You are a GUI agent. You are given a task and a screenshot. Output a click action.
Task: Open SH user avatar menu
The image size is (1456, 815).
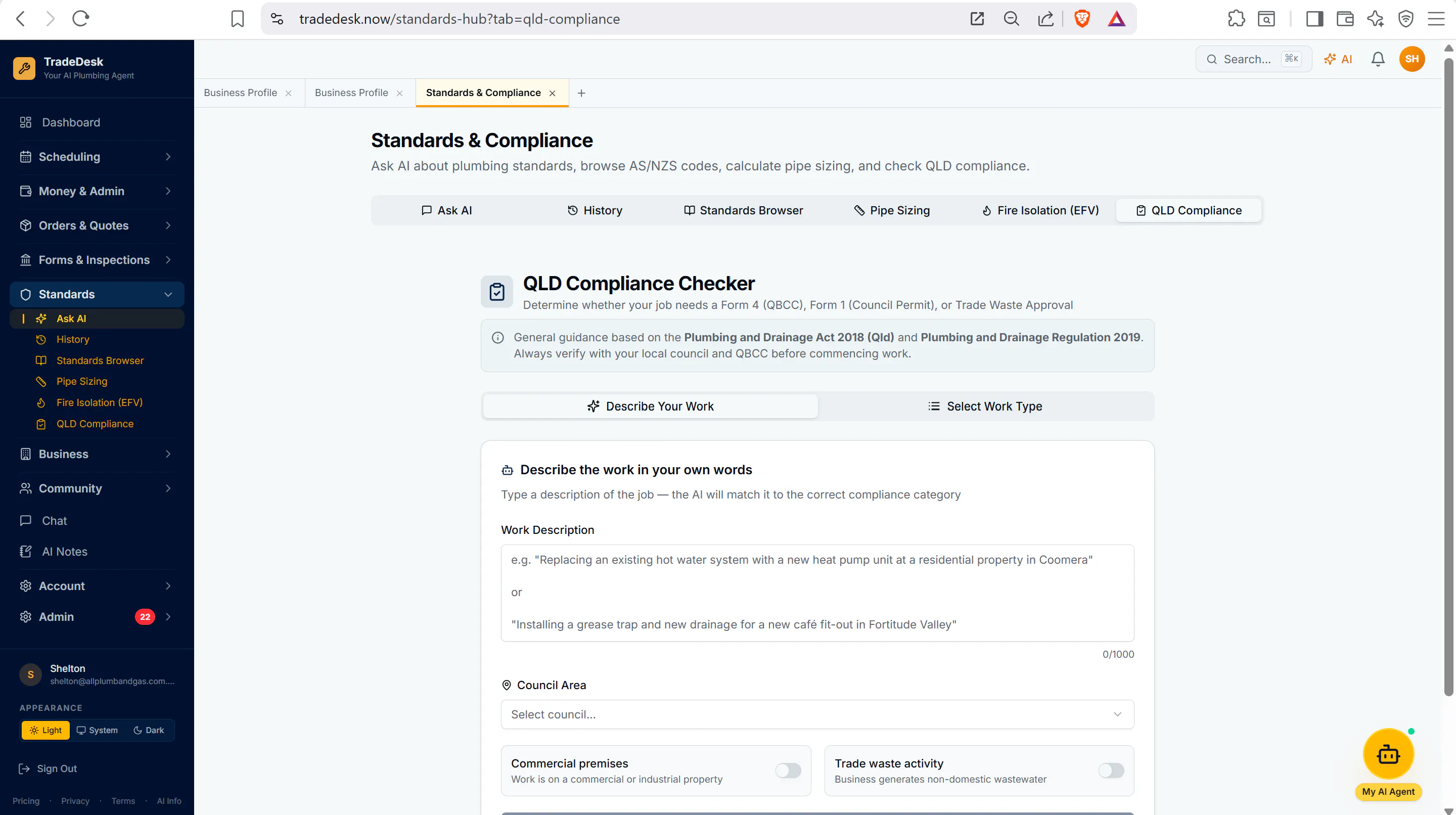(x=1412, y=59)
